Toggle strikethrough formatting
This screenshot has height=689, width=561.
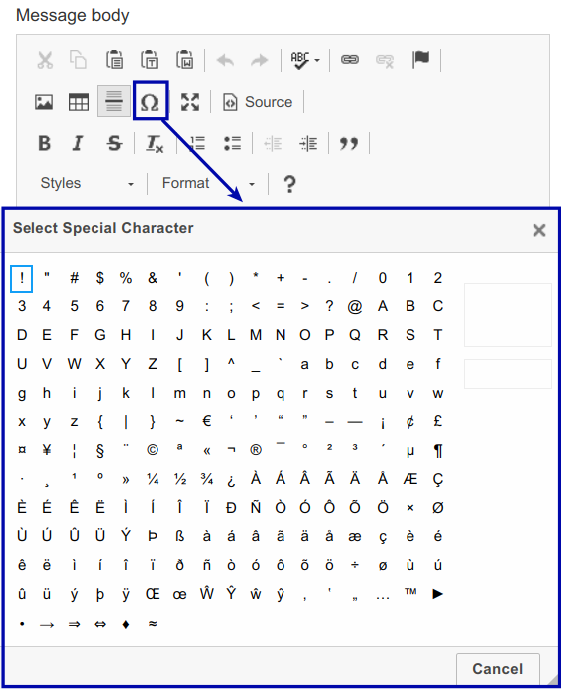tap(114, 143)
